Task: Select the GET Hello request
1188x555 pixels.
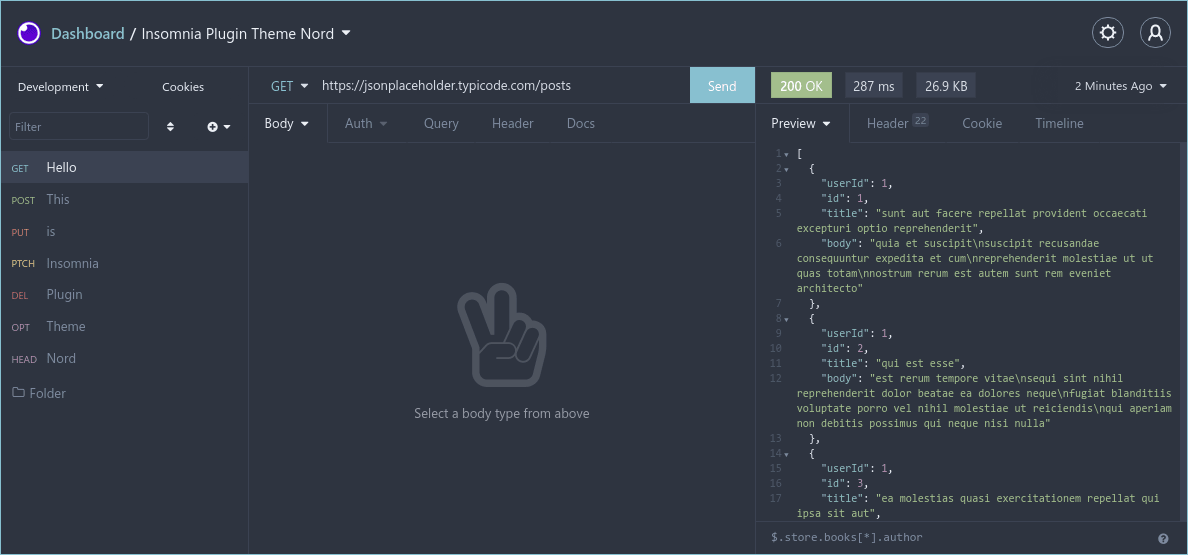Action: tap(124, 167)
